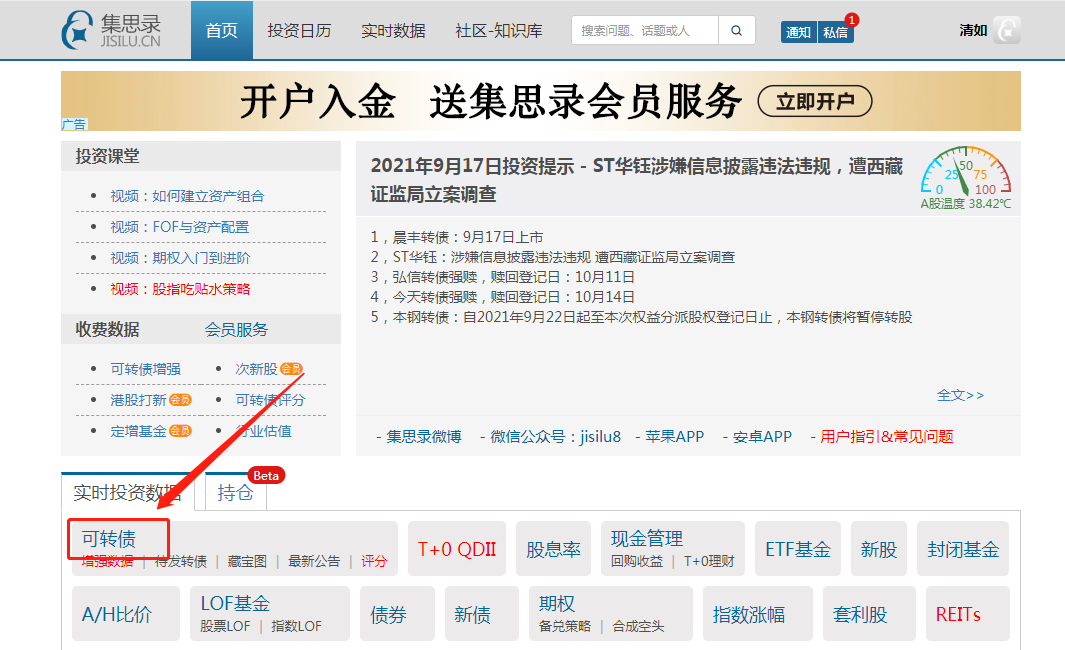Viewport: 1065px width, 650px height.
Task: Open 视频:股指吃贴水策略 course link
Action: point(180,289)
